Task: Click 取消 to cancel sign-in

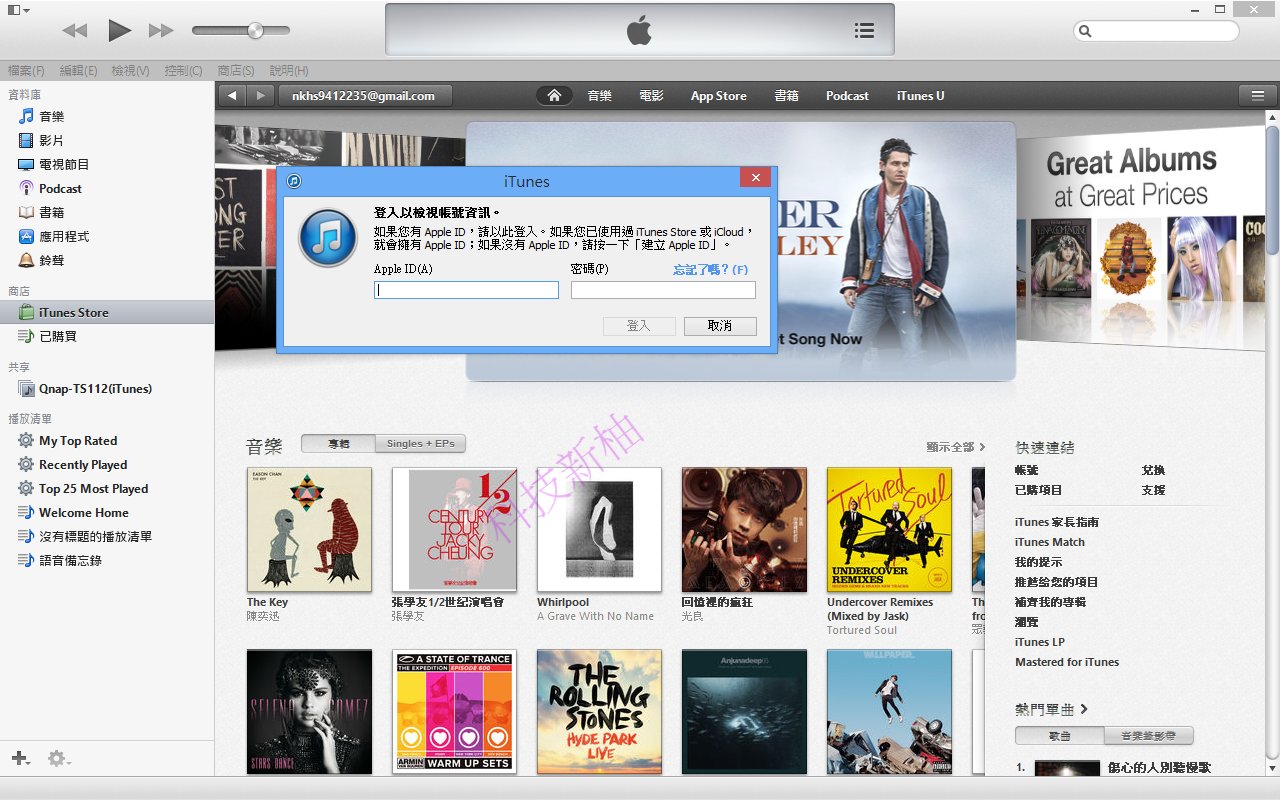Action: [x=720, y=326]
